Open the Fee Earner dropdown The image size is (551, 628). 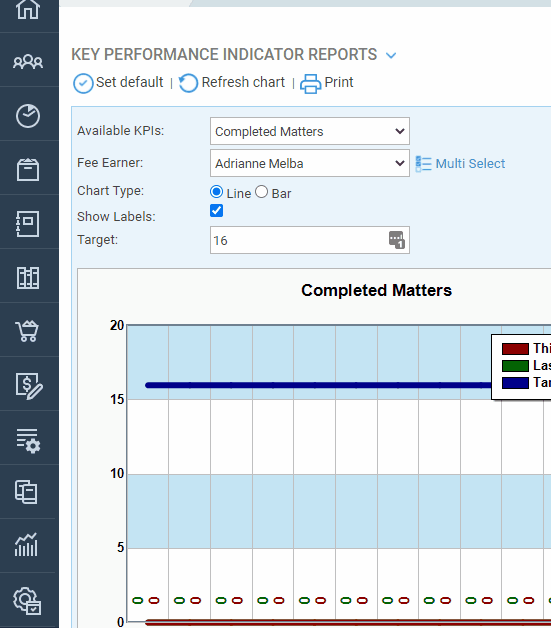[310, 163]
